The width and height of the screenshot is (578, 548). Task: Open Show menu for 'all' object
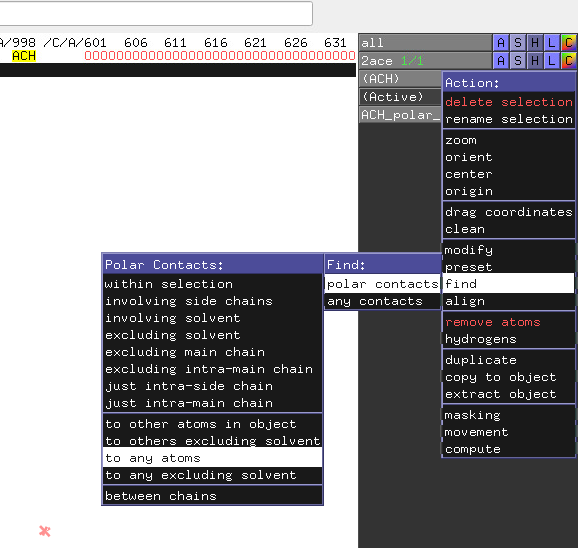pyautogui.click(x=518, y=43)
